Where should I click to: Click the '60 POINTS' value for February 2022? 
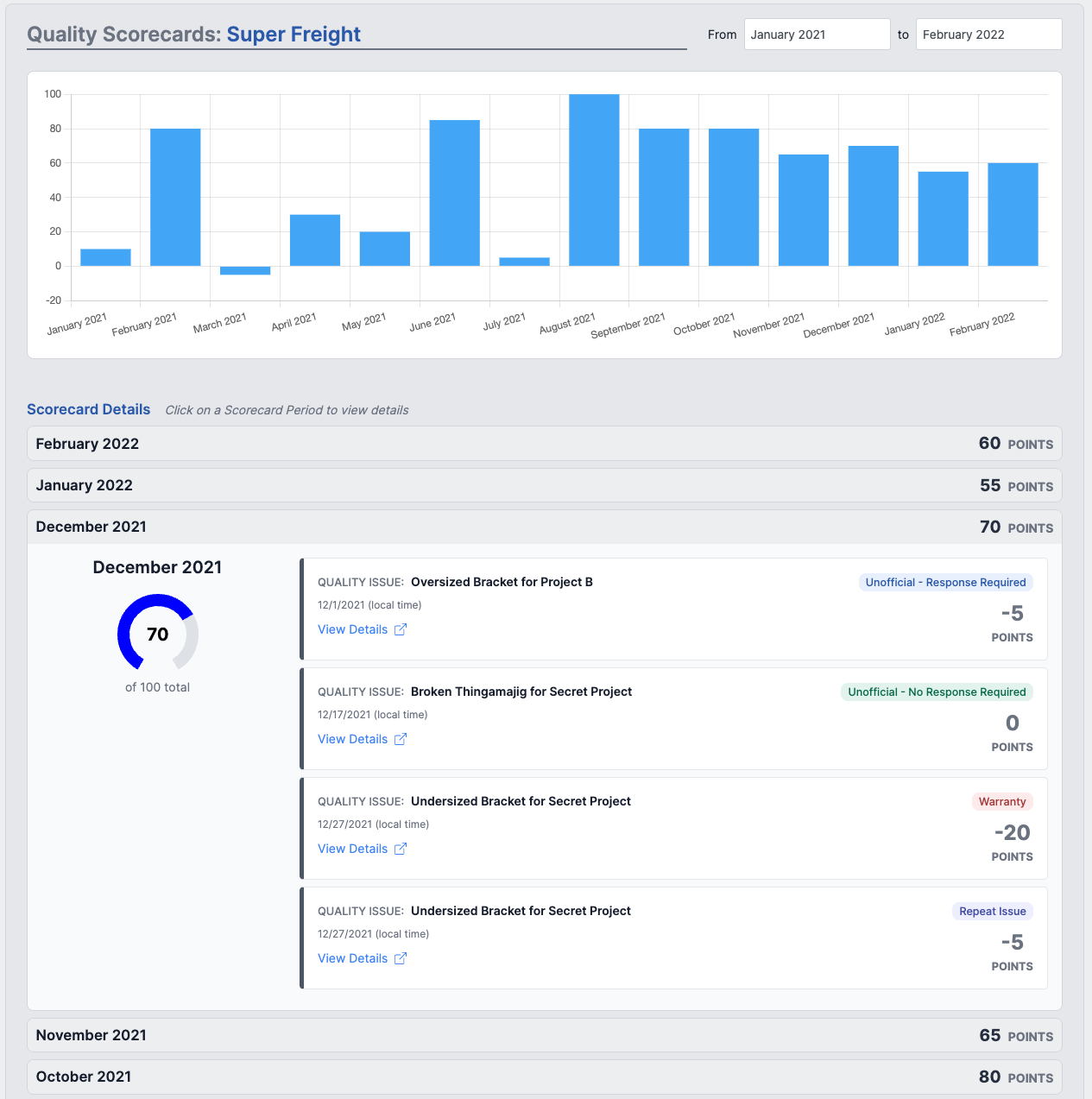point(1016,444)
